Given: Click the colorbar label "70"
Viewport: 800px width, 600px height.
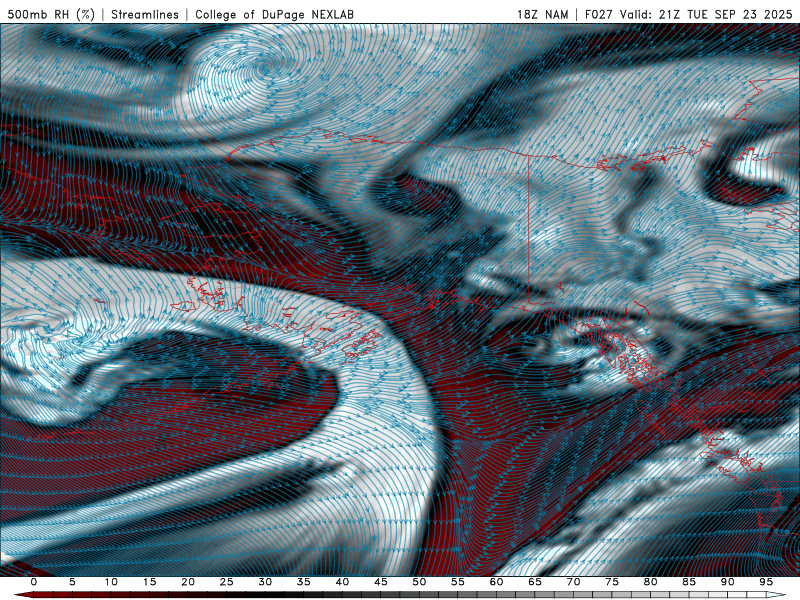Looking at the screenshot, I should pos(573,582).
